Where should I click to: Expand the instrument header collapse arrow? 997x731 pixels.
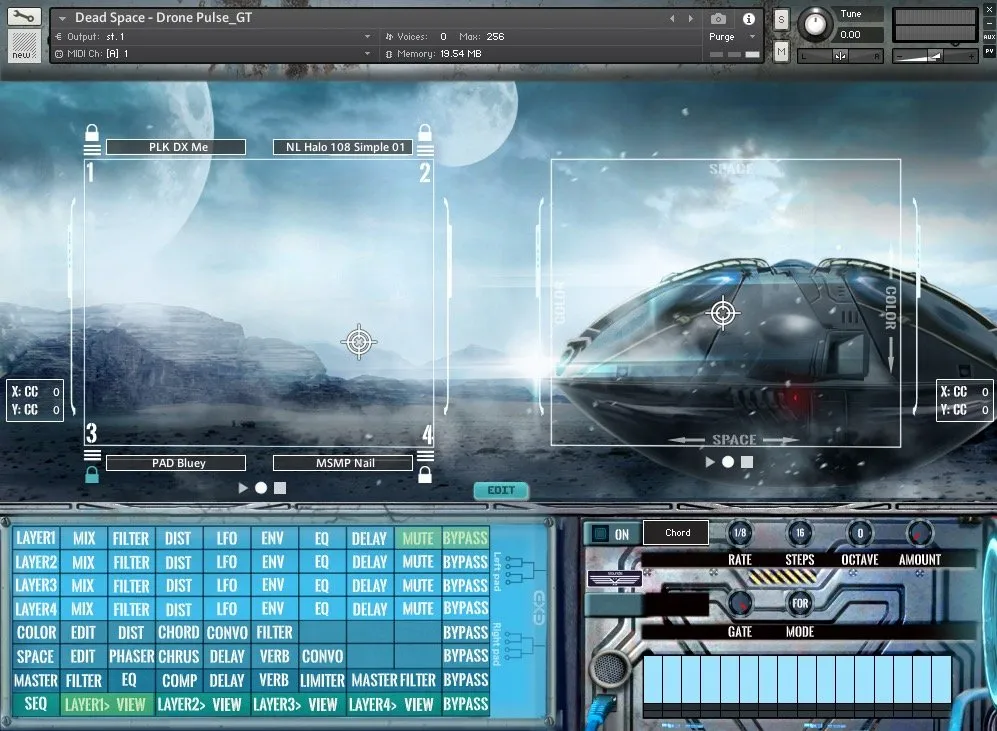pyautogui.click(x=62, y=18)
